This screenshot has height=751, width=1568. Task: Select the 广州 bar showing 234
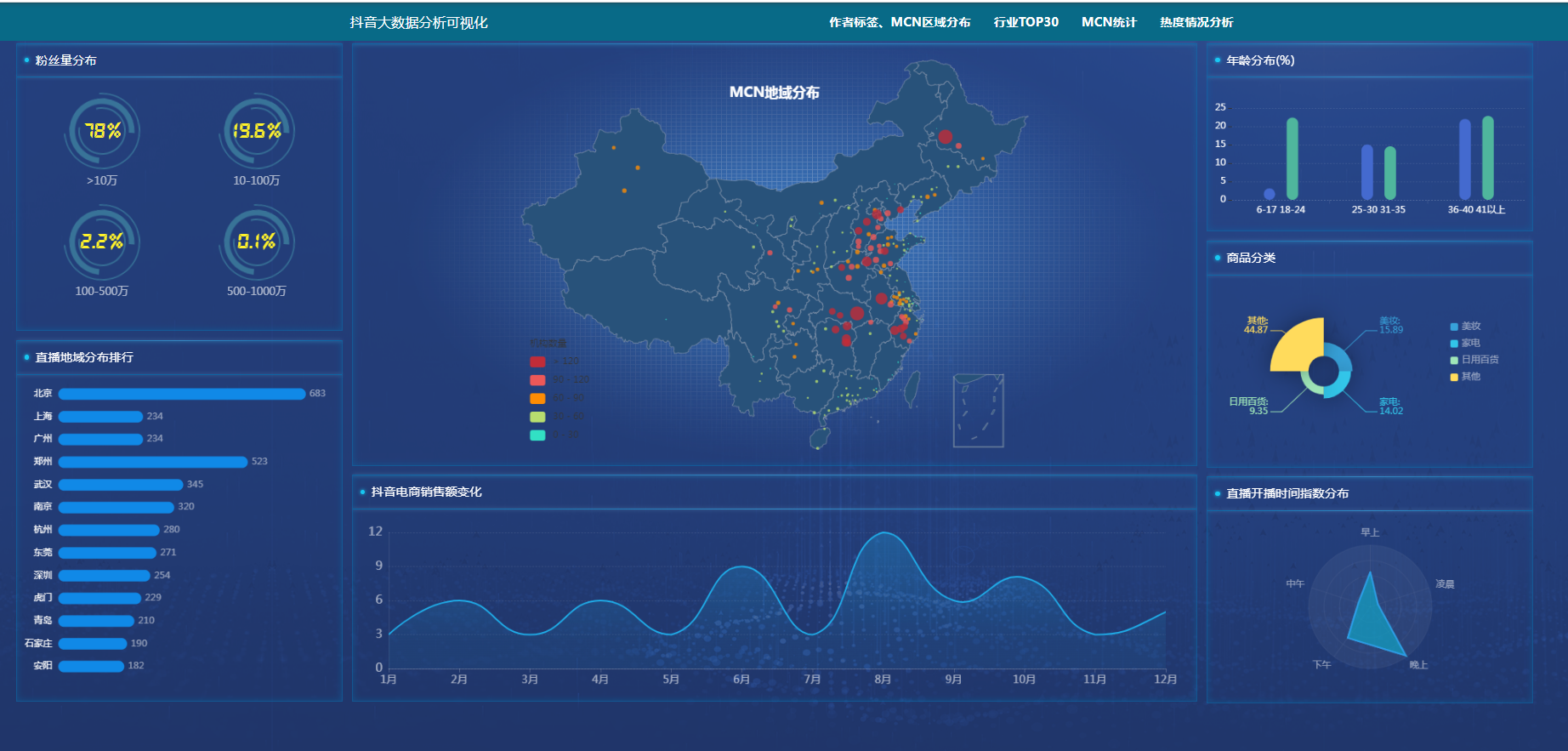coord(100,439)
